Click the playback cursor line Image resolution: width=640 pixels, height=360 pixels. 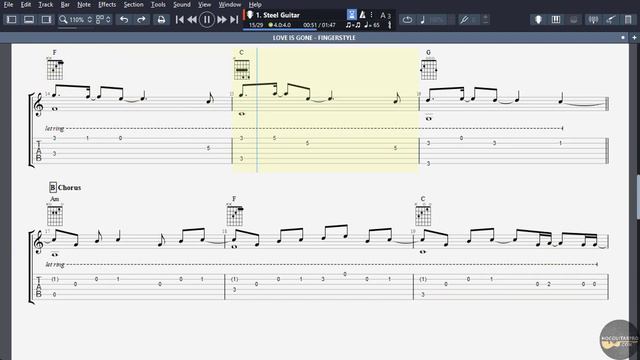(257, 110)
